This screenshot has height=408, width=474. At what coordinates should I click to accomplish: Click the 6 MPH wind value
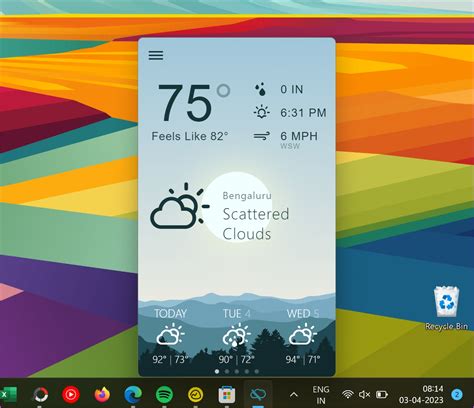click(x=299, y=136)
